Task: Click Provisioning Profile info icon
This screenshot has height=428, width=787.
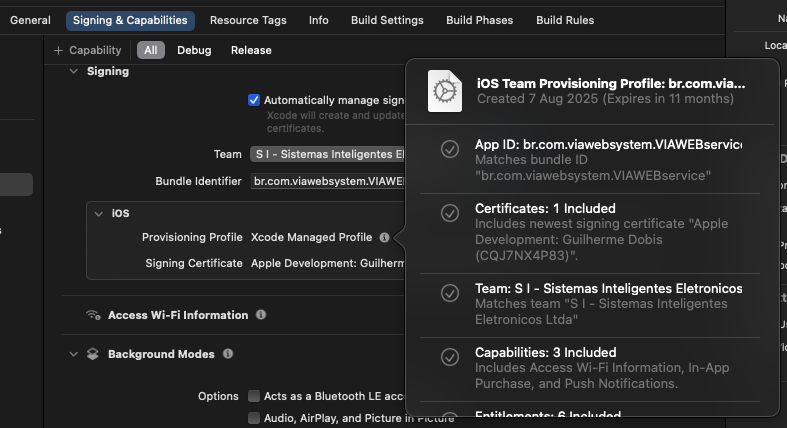Action: click(x=384, y=237)
